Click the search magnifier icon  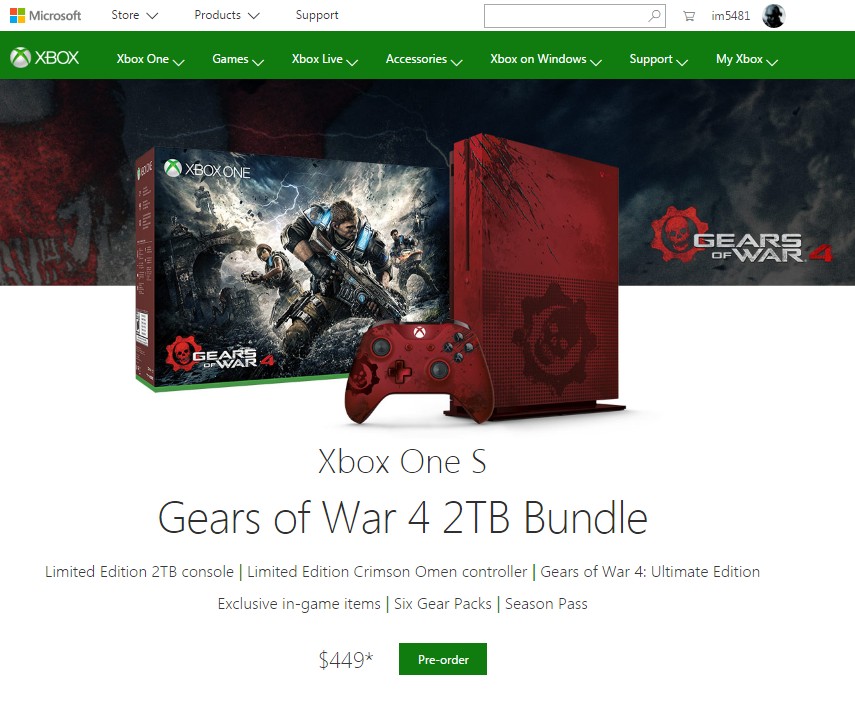pos(654,15)
